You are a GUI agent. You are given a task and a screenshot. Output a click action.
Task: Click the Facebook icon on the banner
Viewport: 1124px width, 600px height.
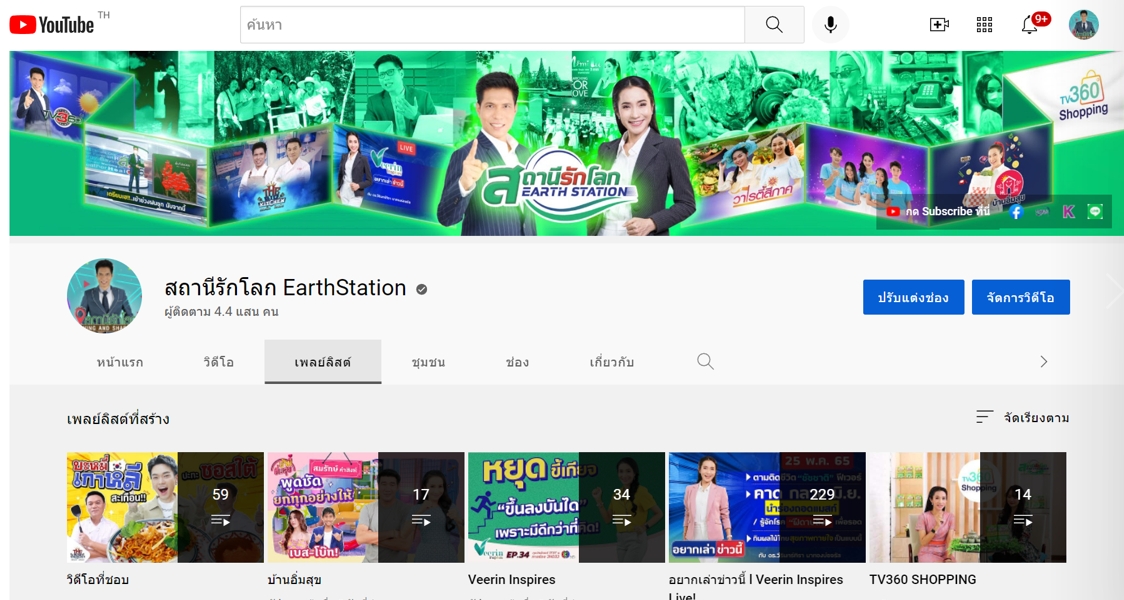pos(1016,211)
